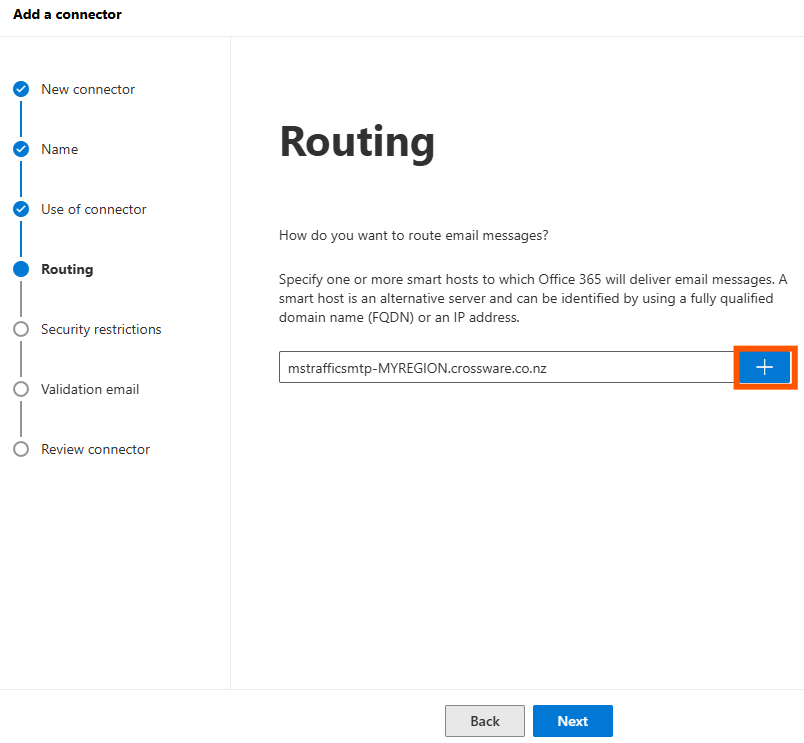Click the empty circle beside Security restrictions
Screen dimensions: 804x743
click(21, 329)
